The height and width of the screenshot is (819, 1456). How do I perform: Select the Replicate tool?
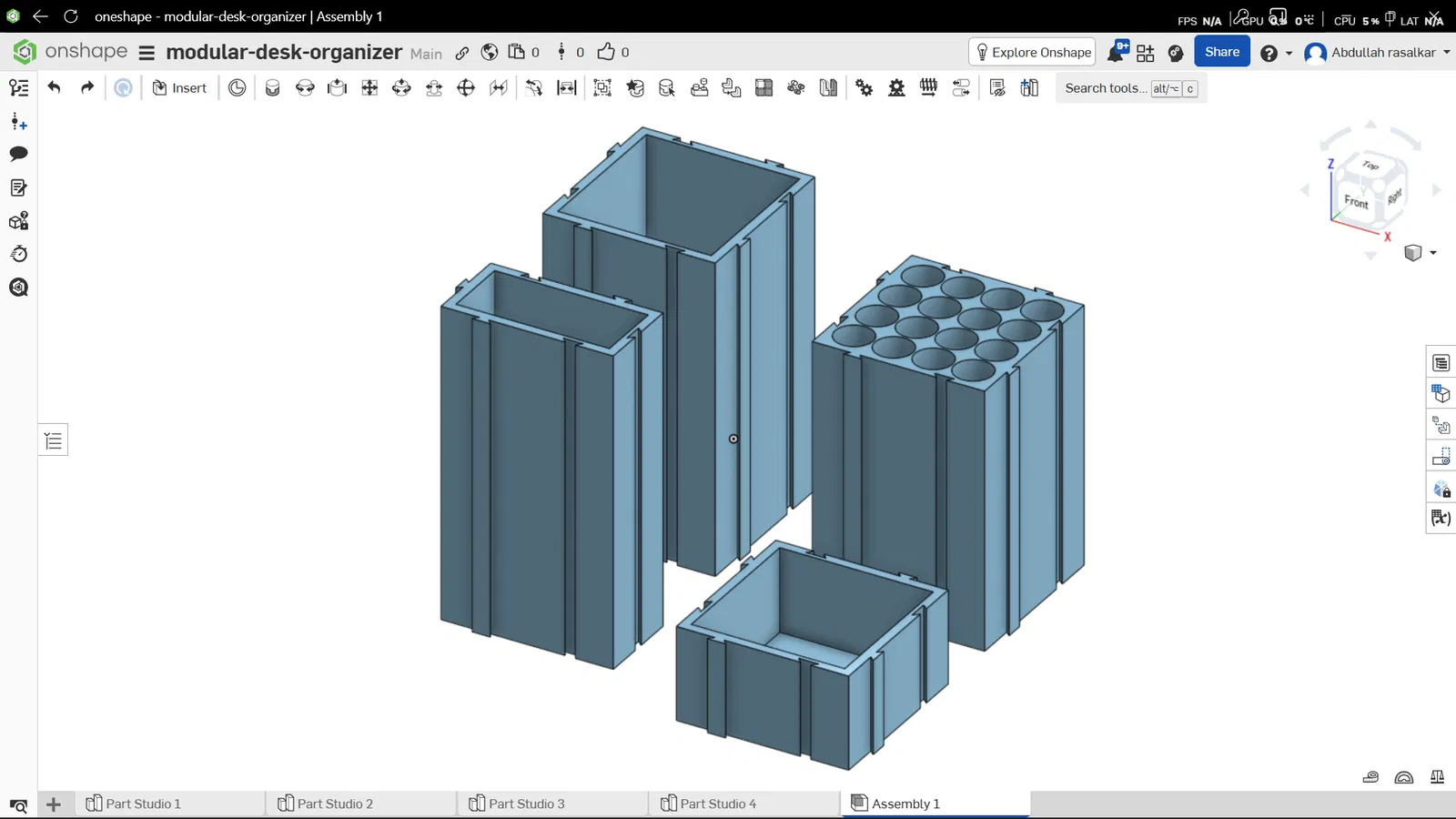point(700,87)
